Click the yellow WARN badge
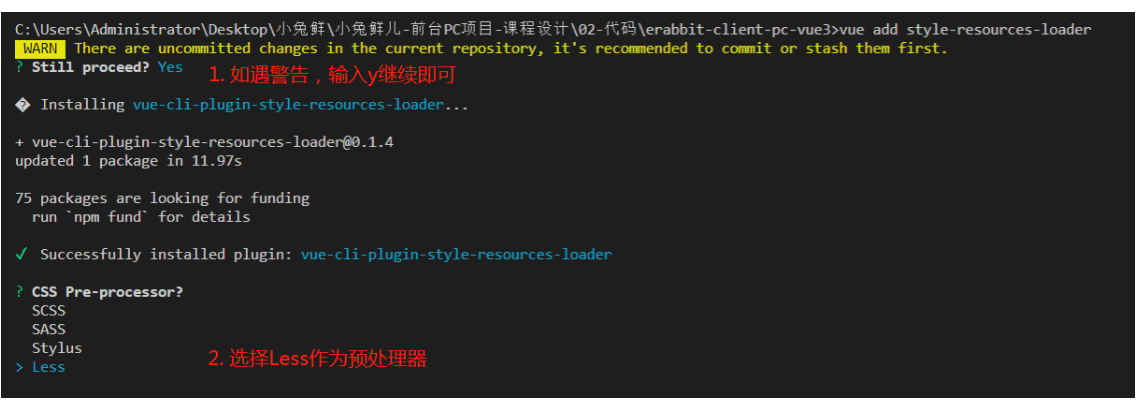Screen dimensions: 1147x410 click(40, 49)
